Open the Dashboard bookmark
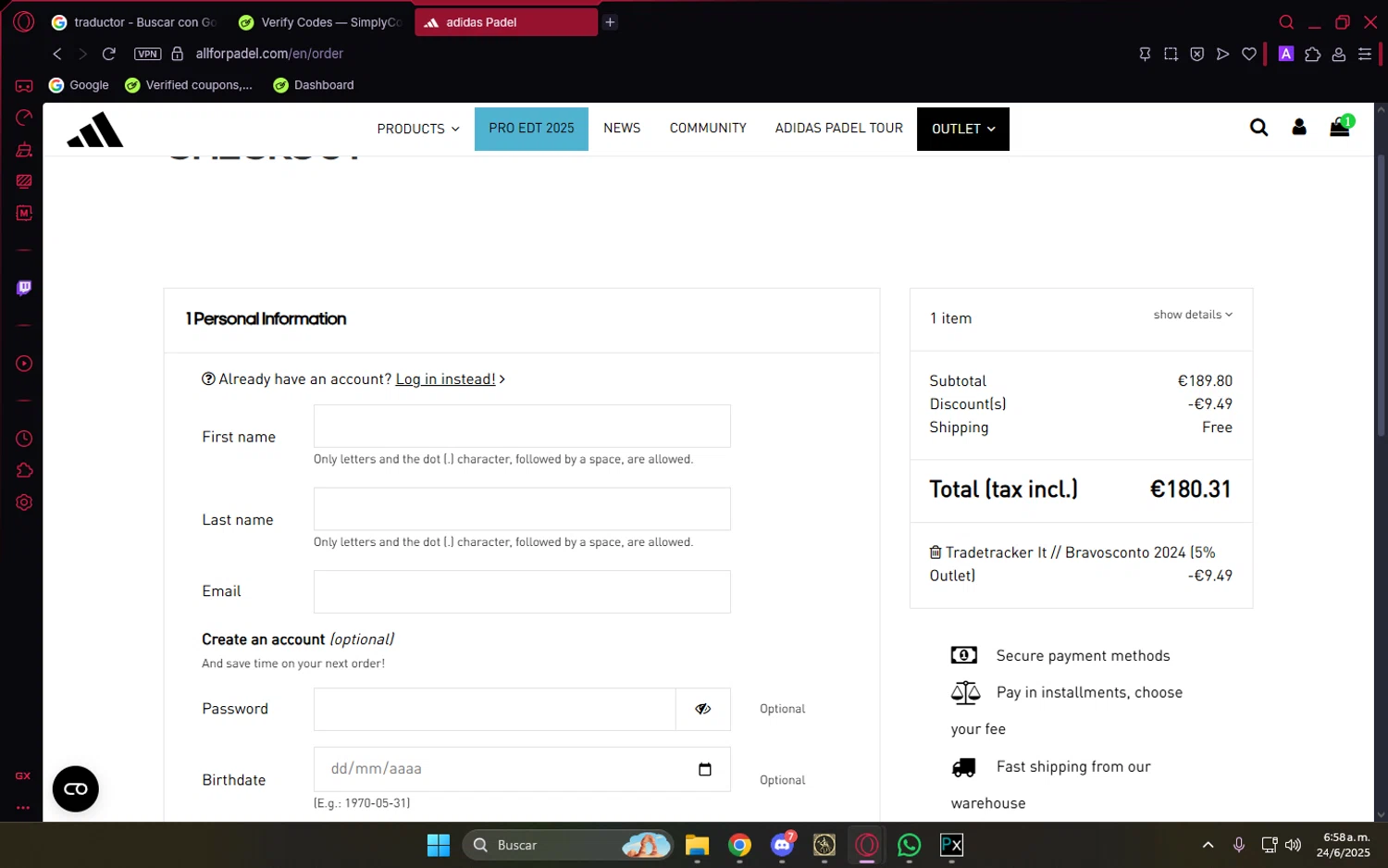The image size is (1388, 868). [x=314, y=85]
